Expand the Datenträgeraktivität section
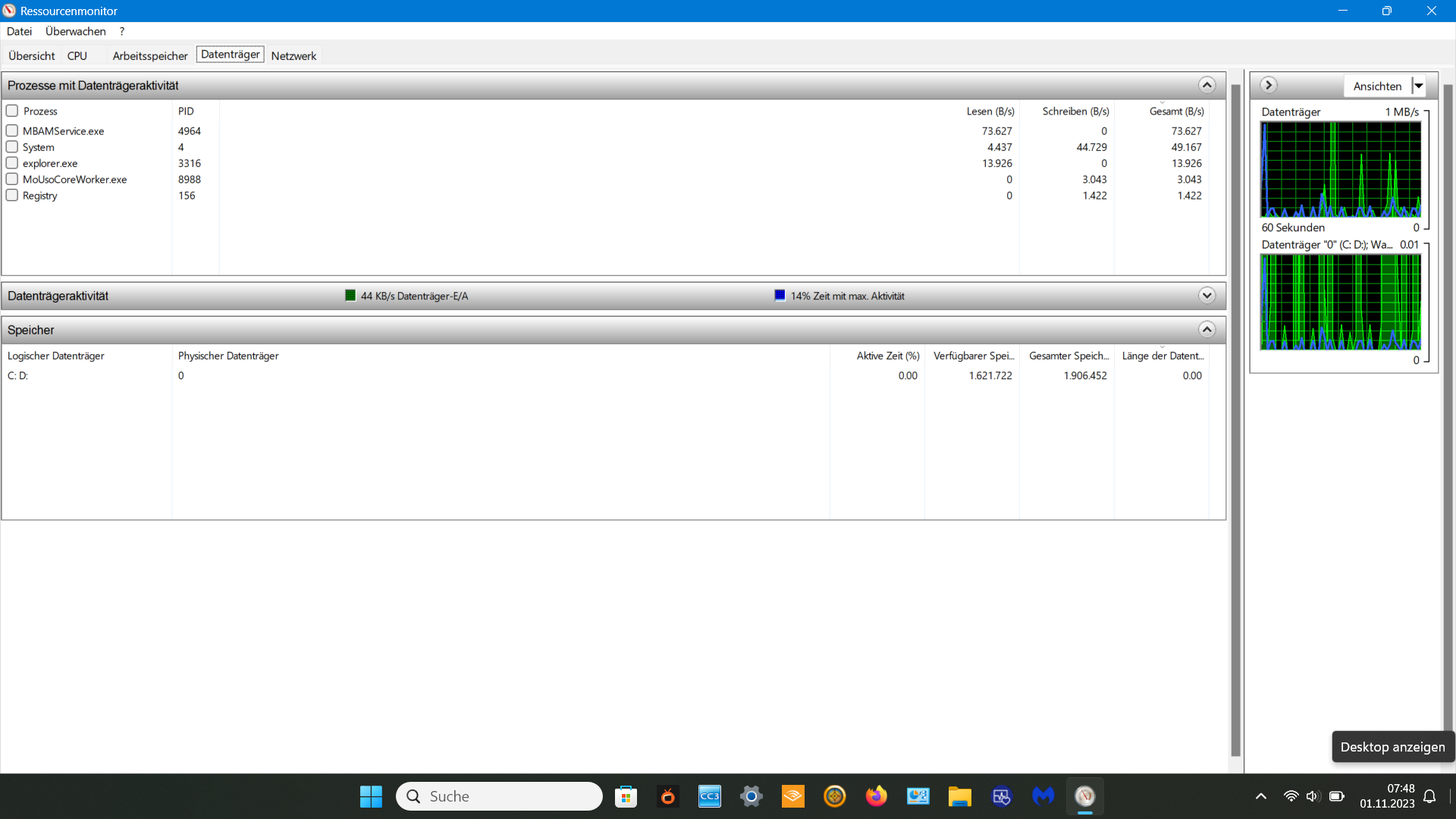Viewport: 1456px width, 819px height. pyautogui.click(x=1207, y=296)
